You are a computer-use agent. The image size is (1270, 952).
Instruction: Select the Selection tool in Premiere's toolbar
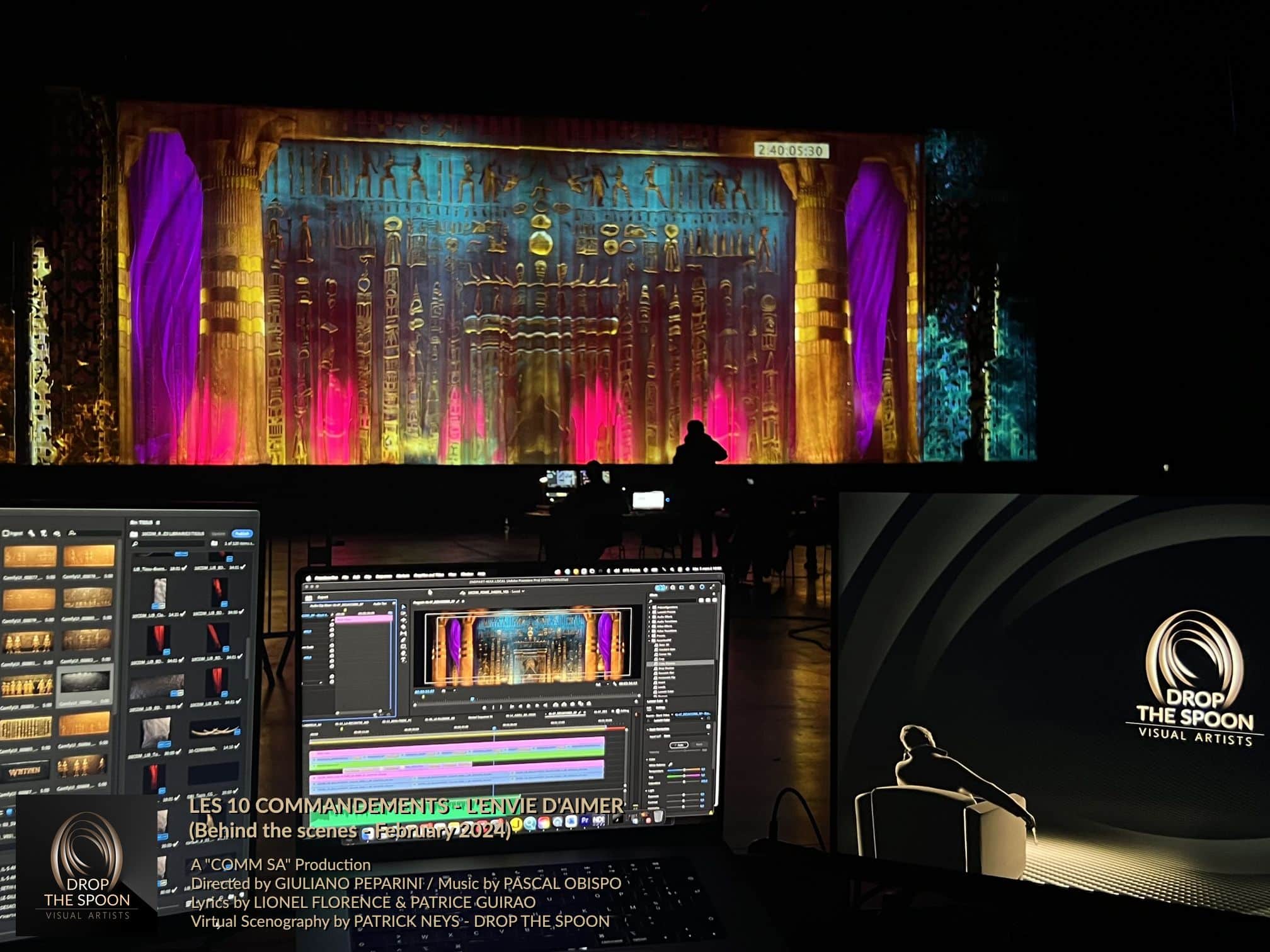pos(404,606)
